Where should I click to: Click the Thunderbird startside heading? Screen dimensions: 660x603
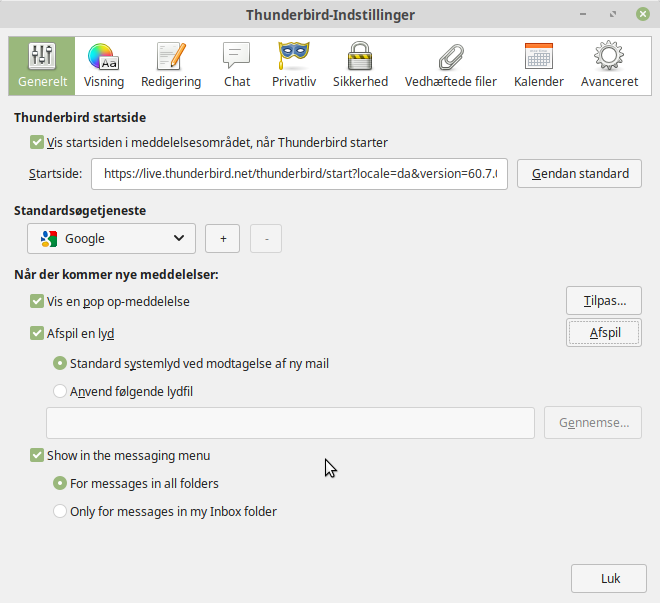tap(80, 117)
